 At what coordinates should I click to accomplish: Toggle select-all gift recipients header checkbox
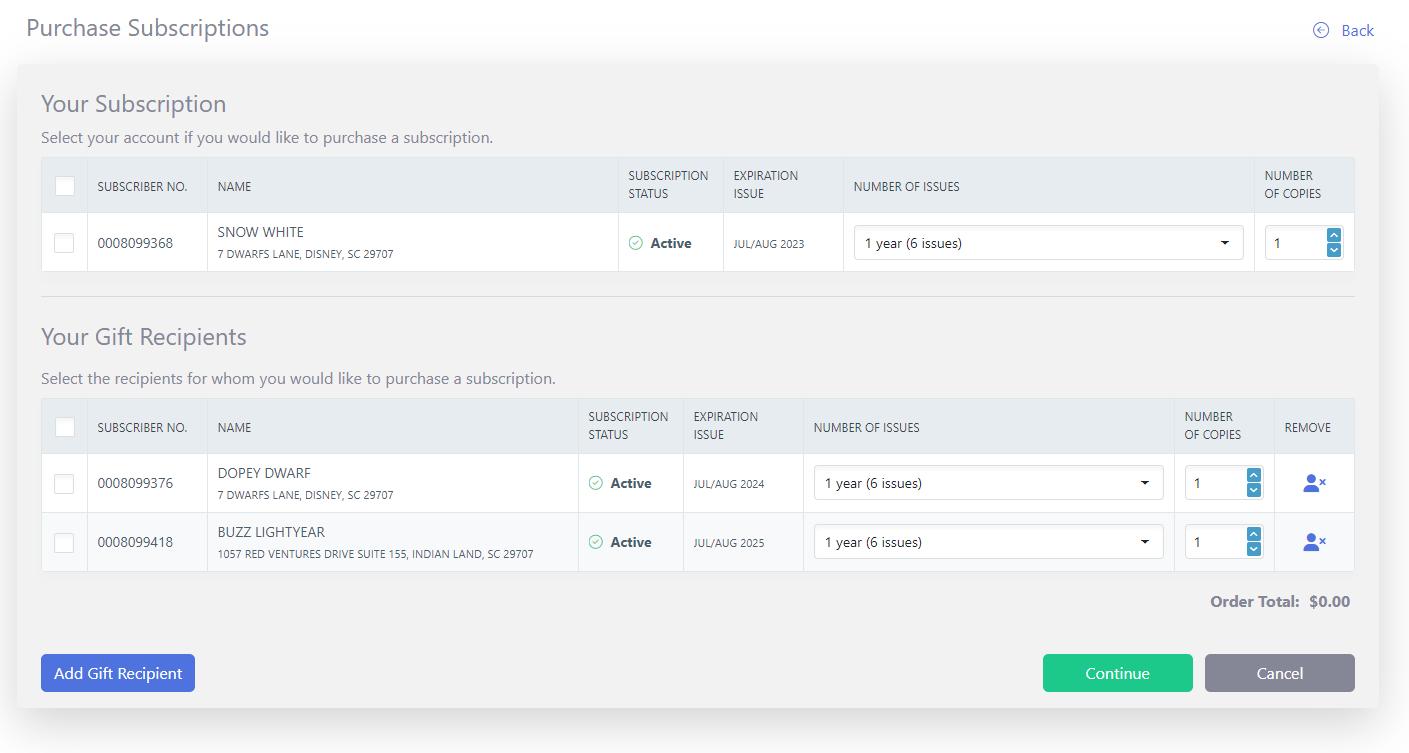[65, 427]
